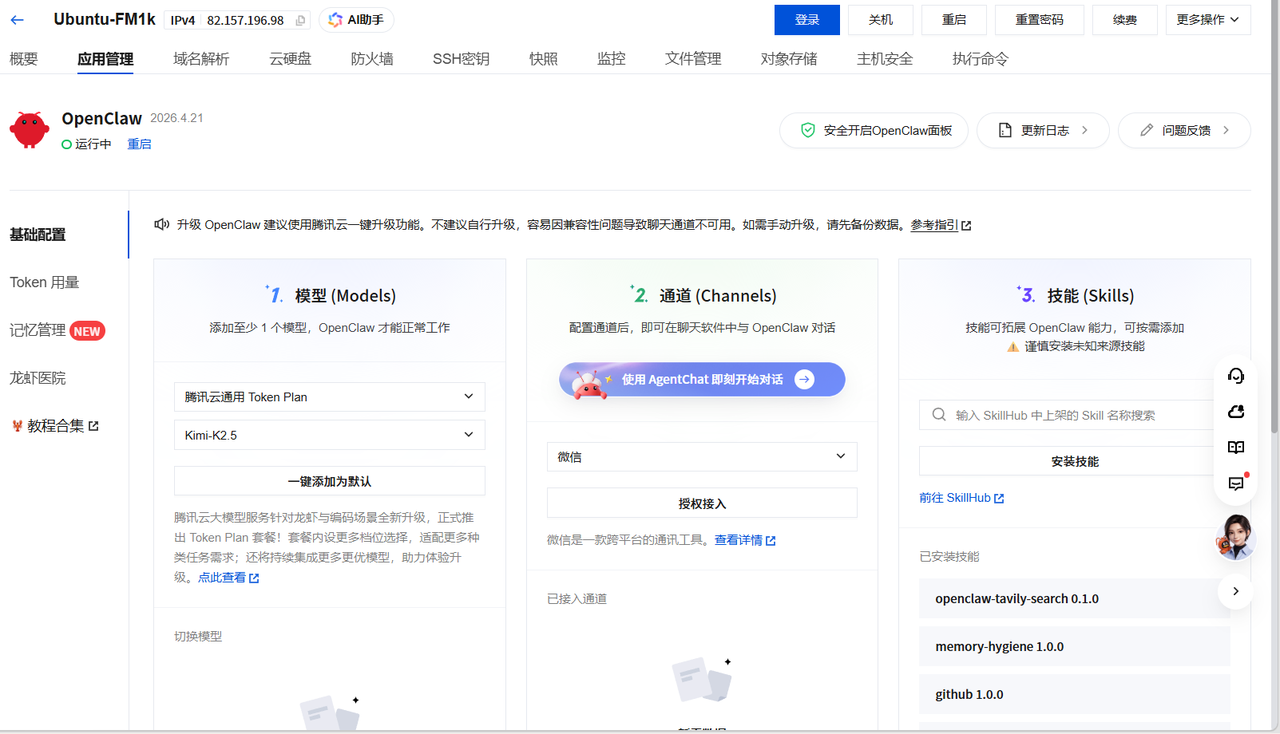Click the 关机 button
The height and width of the screenshot is (734, 1280).
pyautogui.click(x=880, y=20)
